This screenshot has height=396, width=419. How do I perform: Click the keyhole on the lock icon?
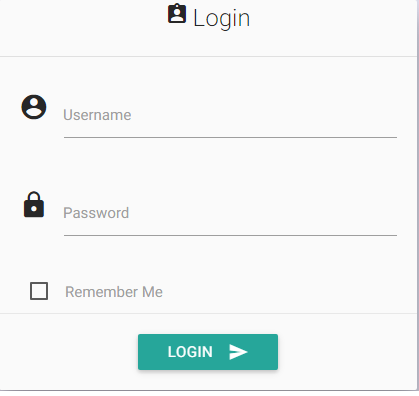pos(34,209)
